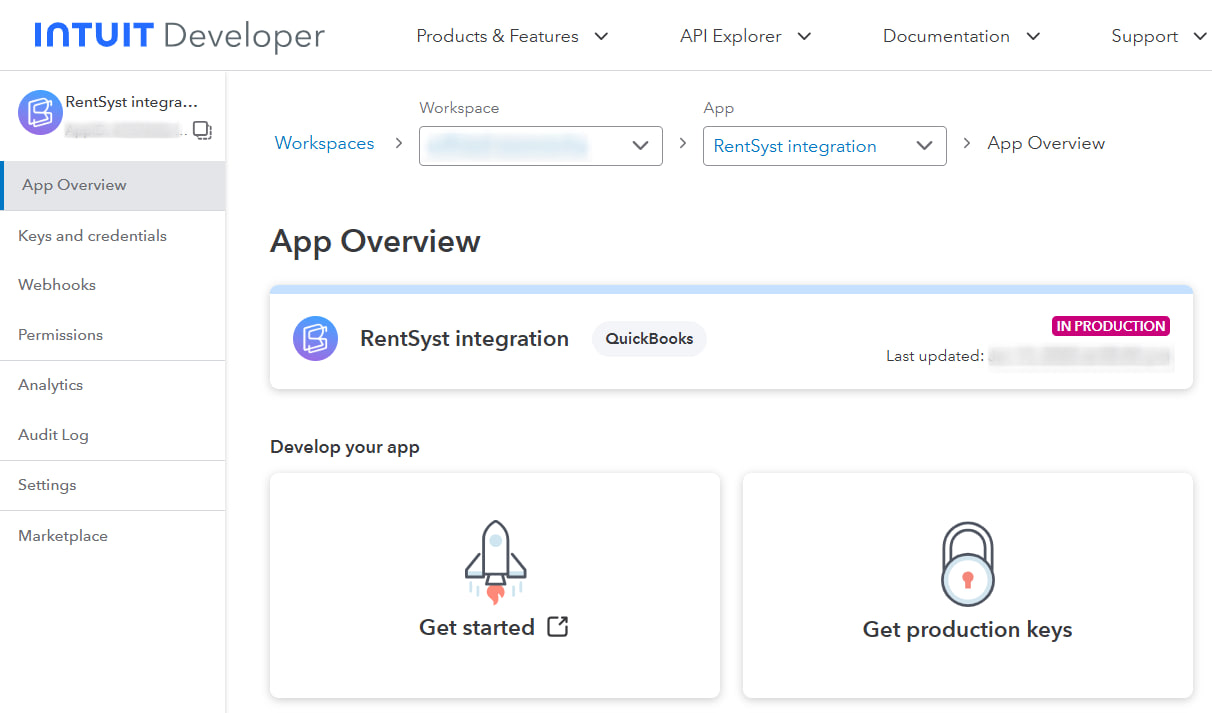Click the QuickBooks tag chip

tap(649, 339)
